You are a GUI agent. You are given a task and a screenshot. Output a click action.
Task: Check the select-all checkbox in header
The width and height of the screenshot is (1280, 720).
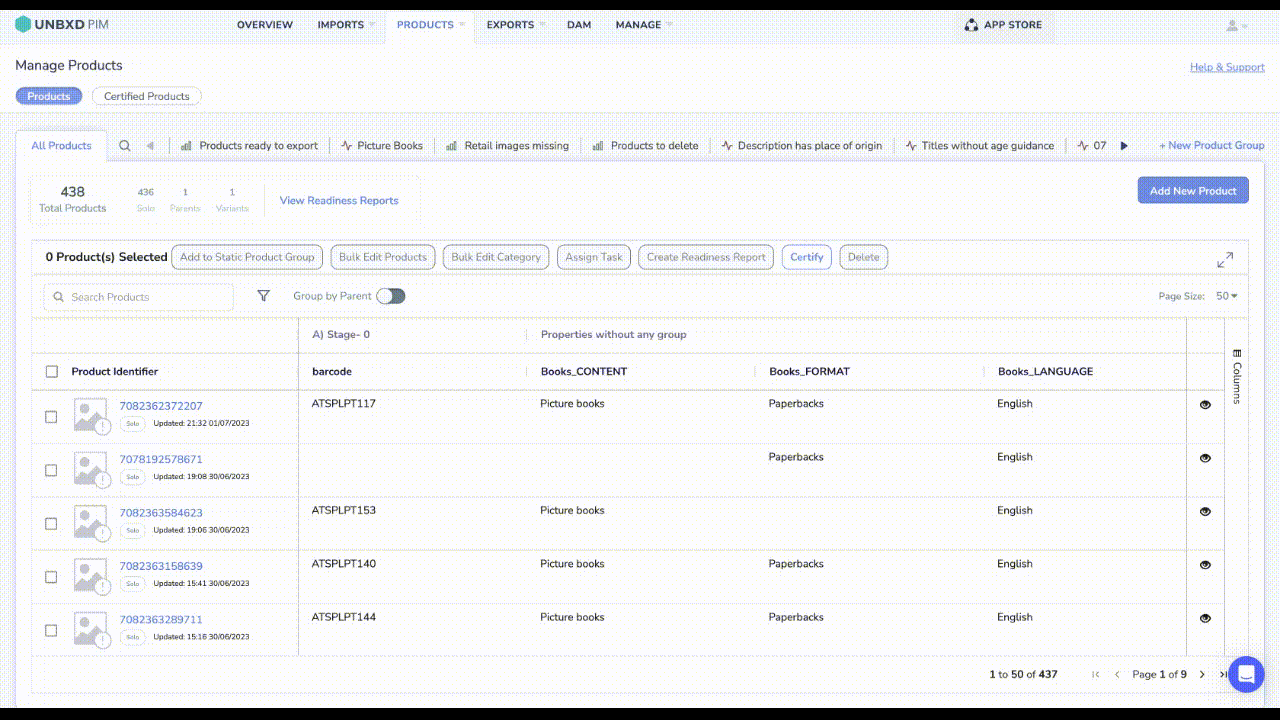[x=52, y=372]
